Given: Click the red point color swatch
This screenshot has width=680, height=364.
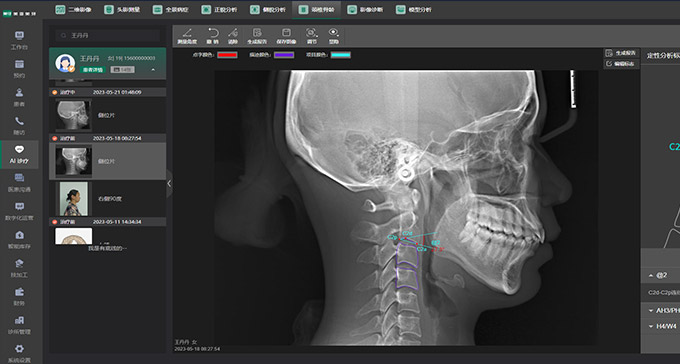Looking at the screenshot, I should coord(227,55).
